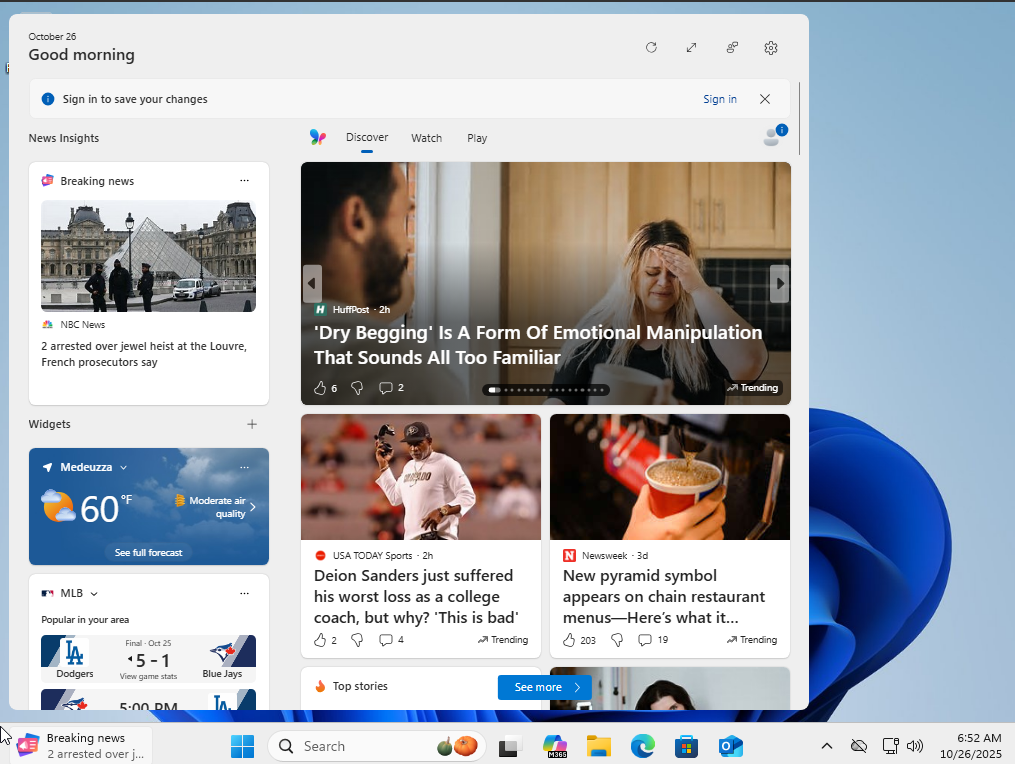
Task: Open comments on Deion Sanders article
Action: click(386, 640)
